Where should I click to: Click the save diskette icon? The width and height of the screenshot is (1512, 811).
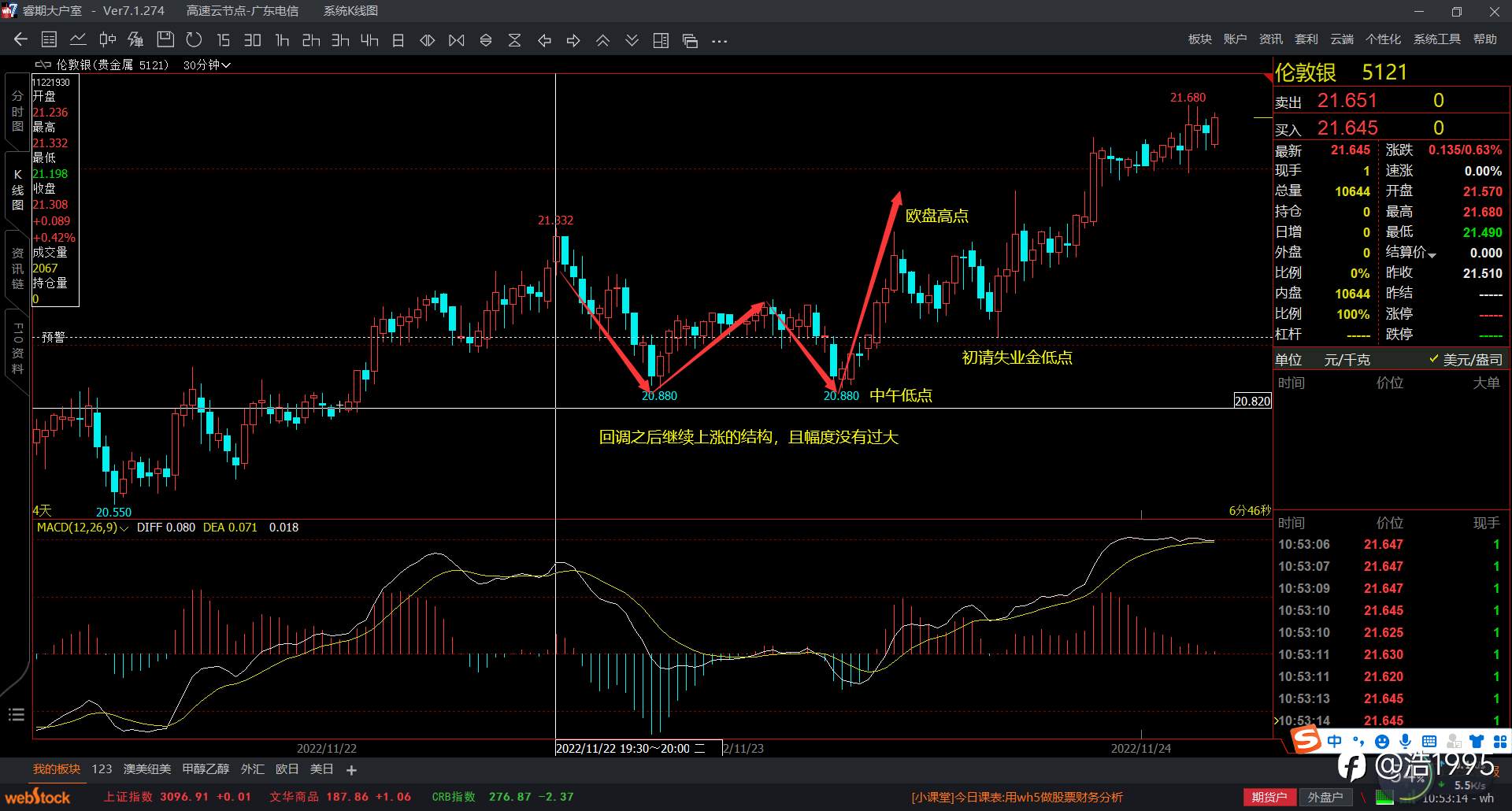coord(165,39)
